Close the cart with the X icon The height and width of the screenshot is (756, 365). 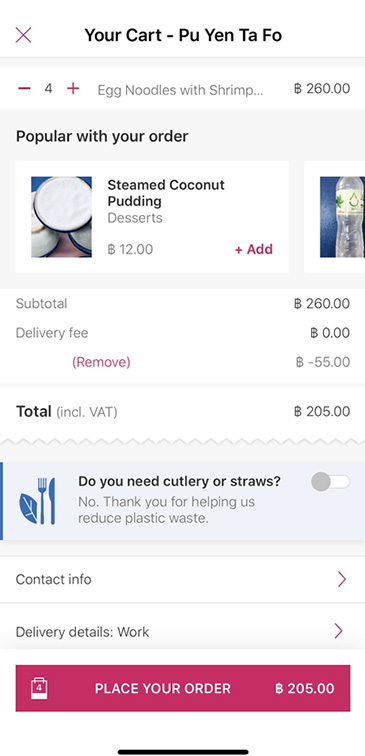[x=23, y=35]
